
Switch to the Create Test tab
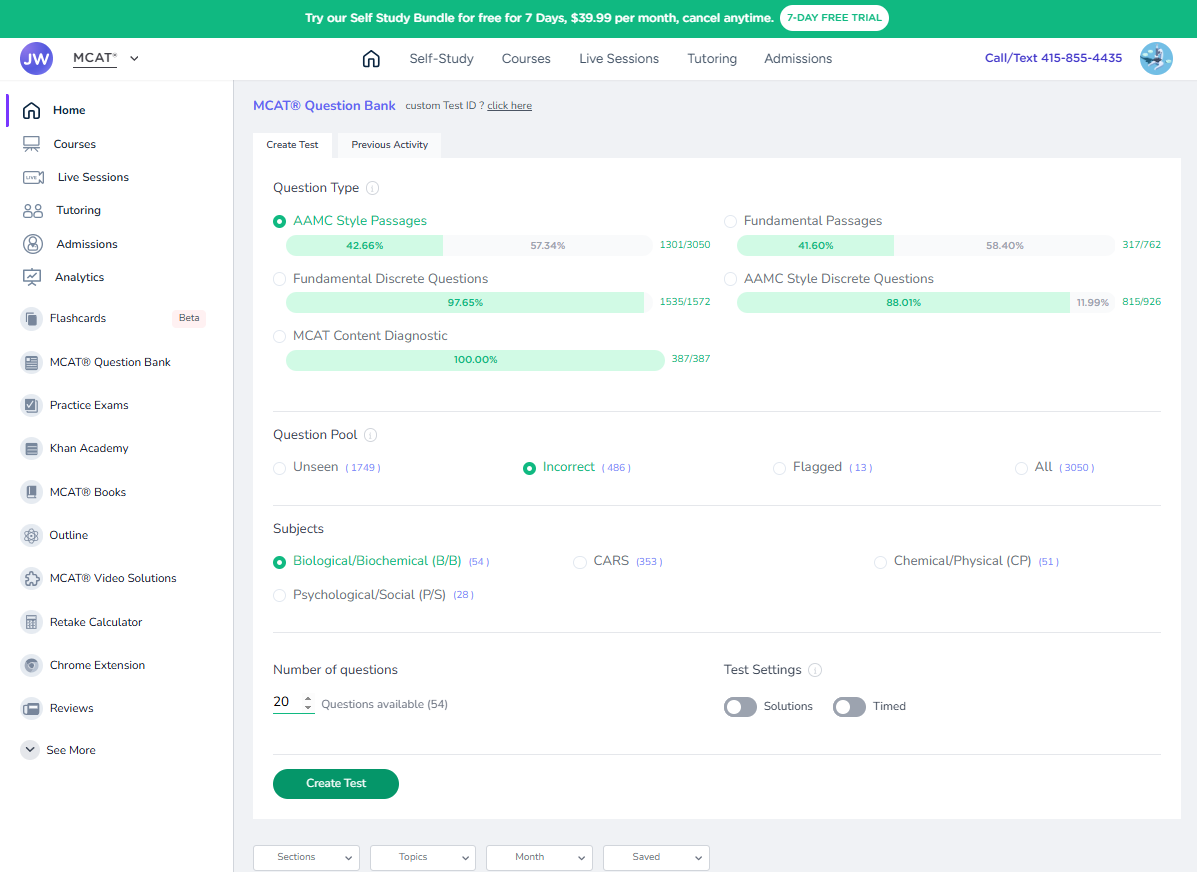click(x=292, y=145)
